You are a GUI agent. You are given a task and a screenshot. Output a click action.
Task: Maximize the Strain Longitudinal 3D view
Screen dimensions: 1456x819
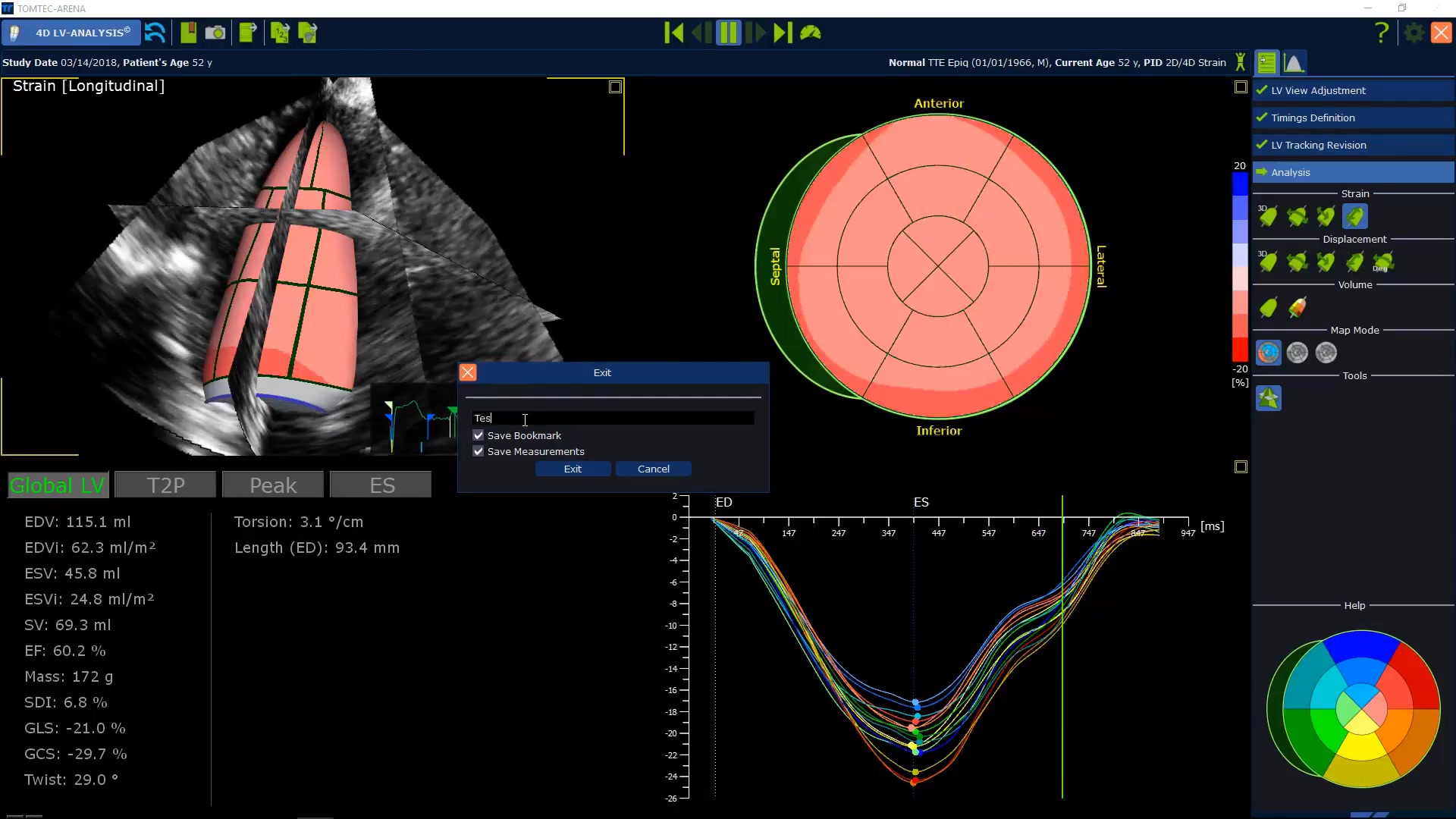coord(615,87)
